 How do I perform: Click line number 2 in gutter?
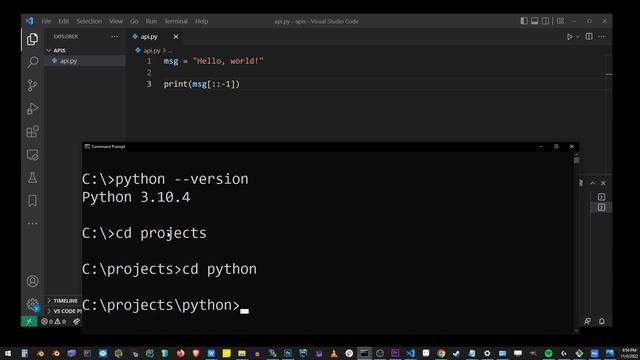click(149, 73)
